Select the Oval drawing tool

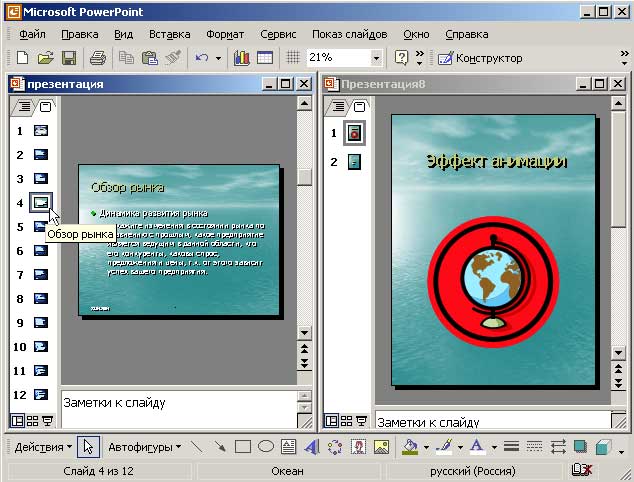pos(266,447)
